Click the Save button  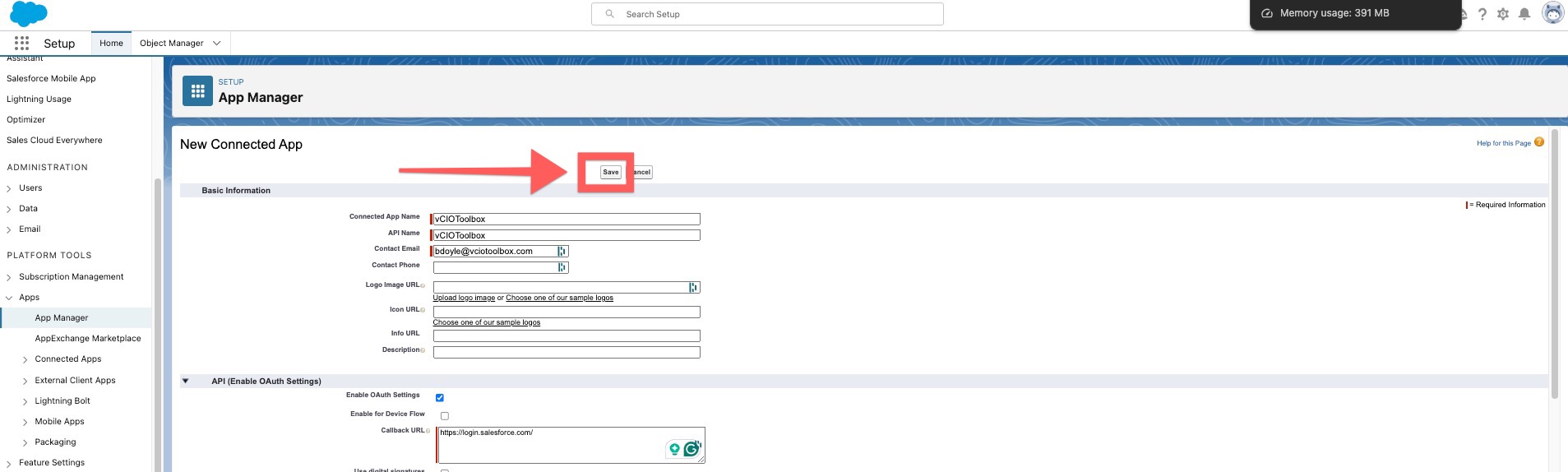tap(610, 172)
